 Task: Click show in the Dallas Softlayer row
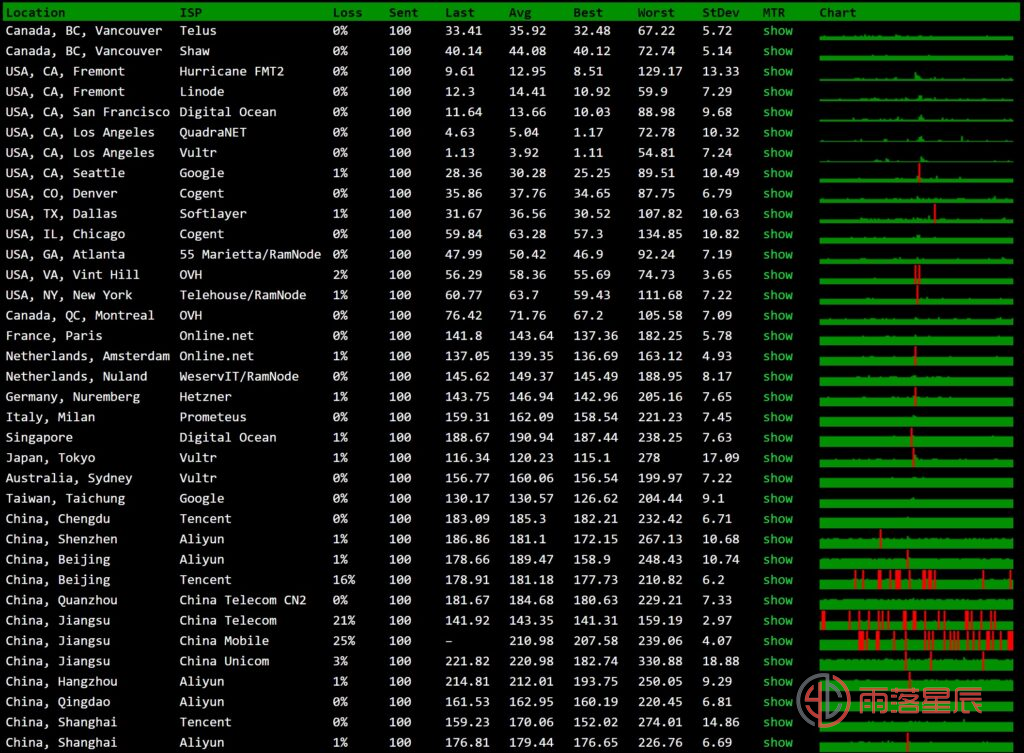tap(778, 214)
